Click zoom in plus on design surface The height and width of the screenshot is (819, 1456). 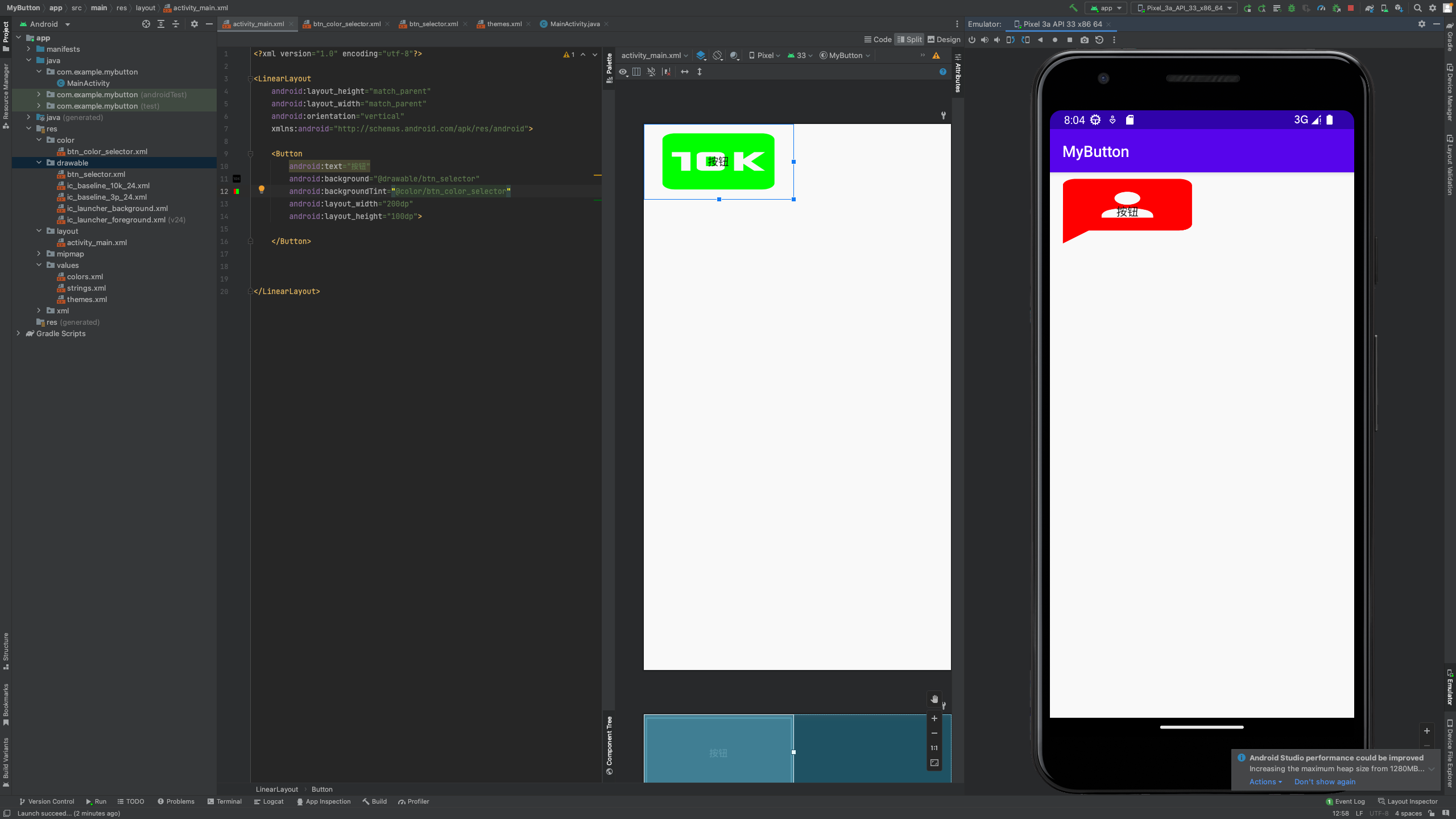click(934, 718)
